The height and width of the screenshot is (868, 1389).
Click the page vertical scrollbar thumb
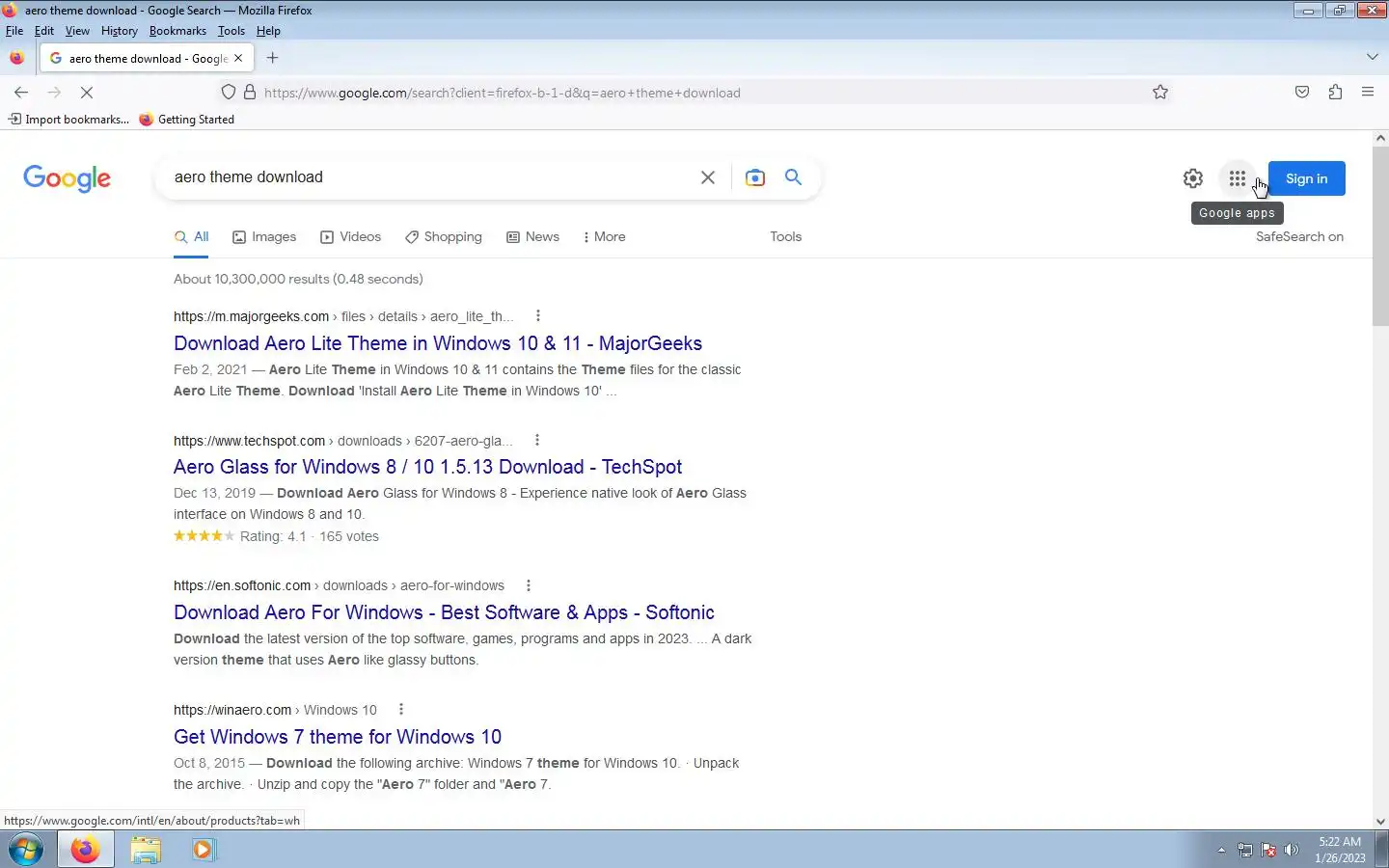pyautogui.click(x=1380, y=236)
